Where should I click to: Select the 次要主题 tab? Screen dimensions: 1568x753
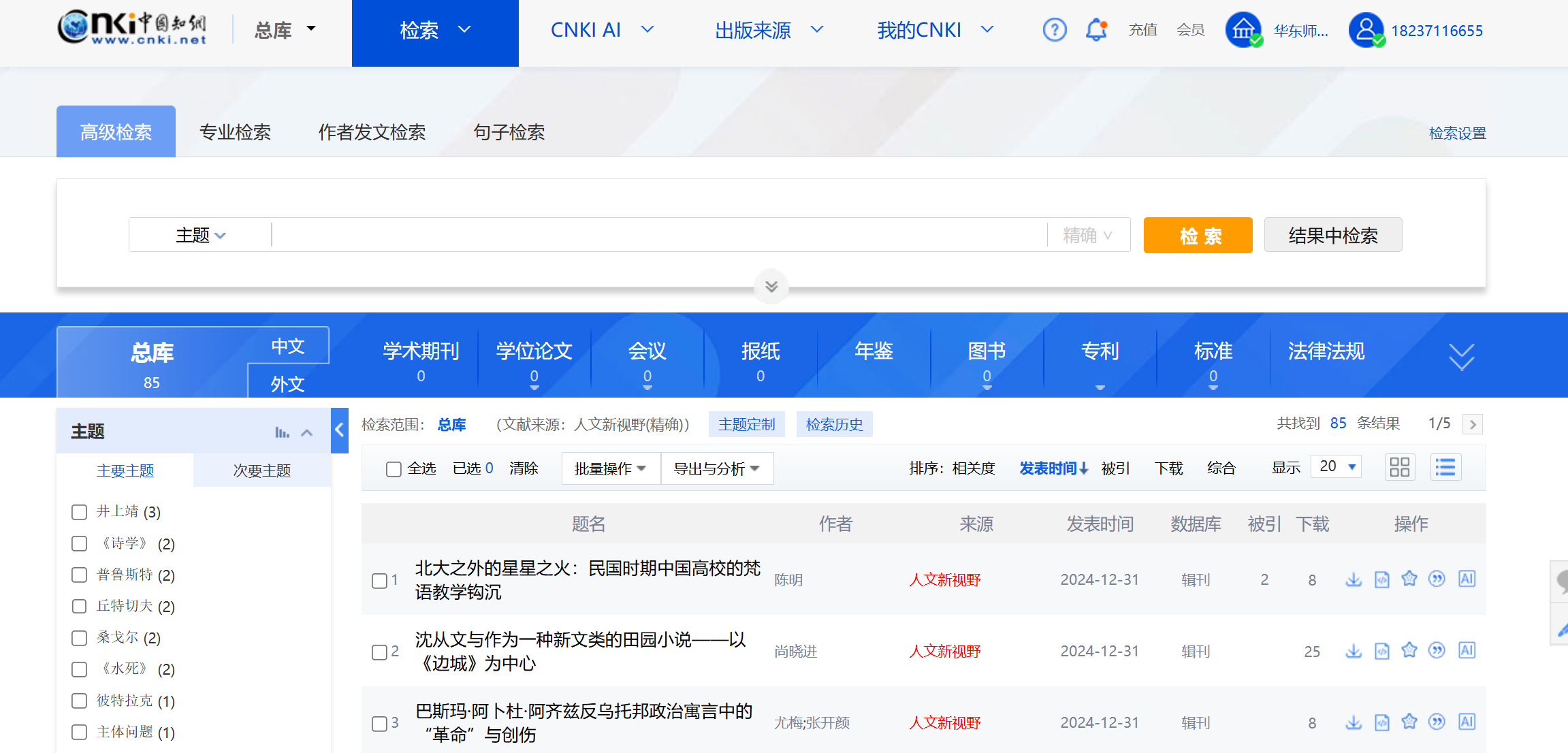coord(261,470)
